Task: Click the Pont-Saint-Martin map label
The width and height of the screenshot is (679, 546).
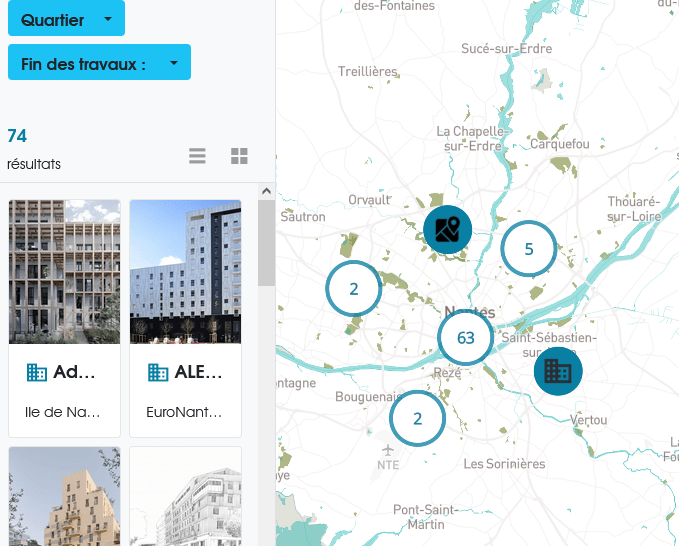Action: 426,517
